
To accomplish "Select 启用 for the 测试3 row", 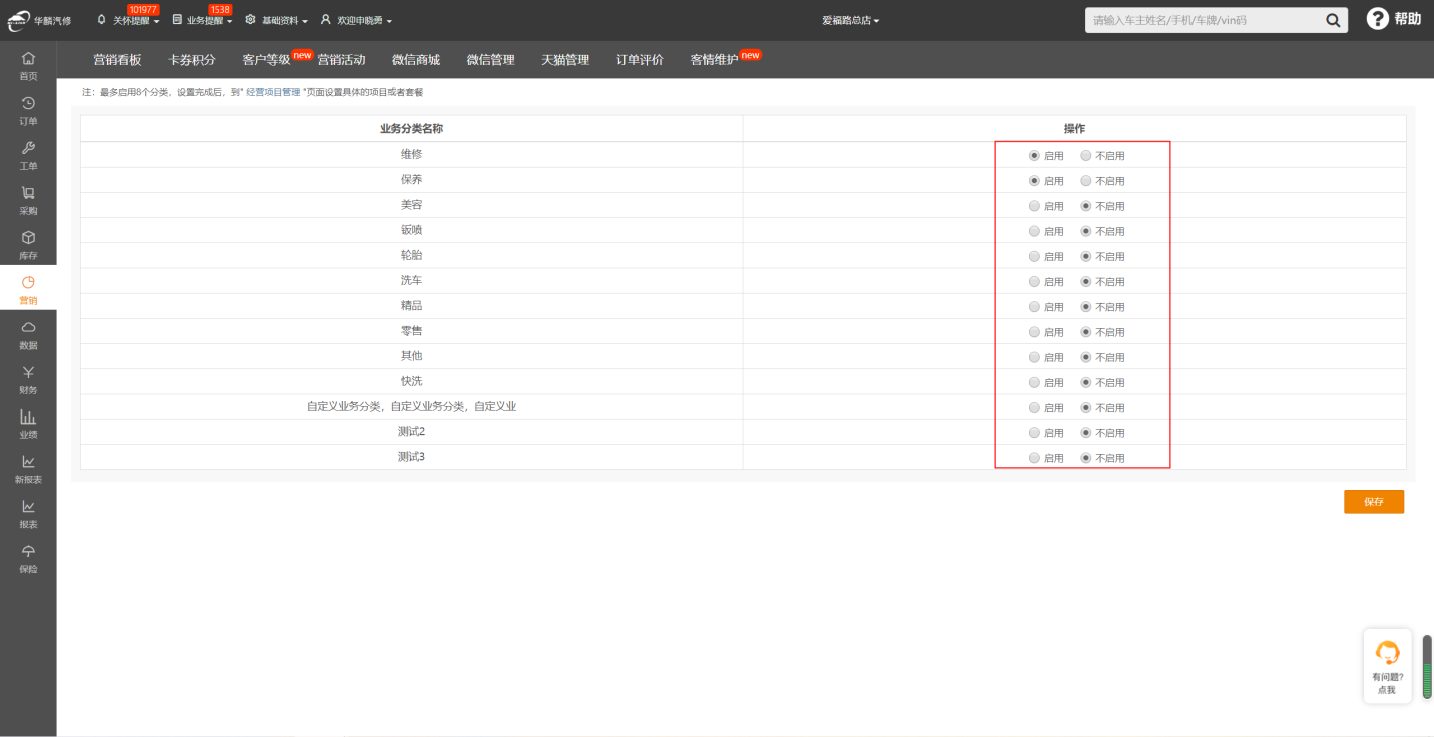I will tap(1034, 458).
